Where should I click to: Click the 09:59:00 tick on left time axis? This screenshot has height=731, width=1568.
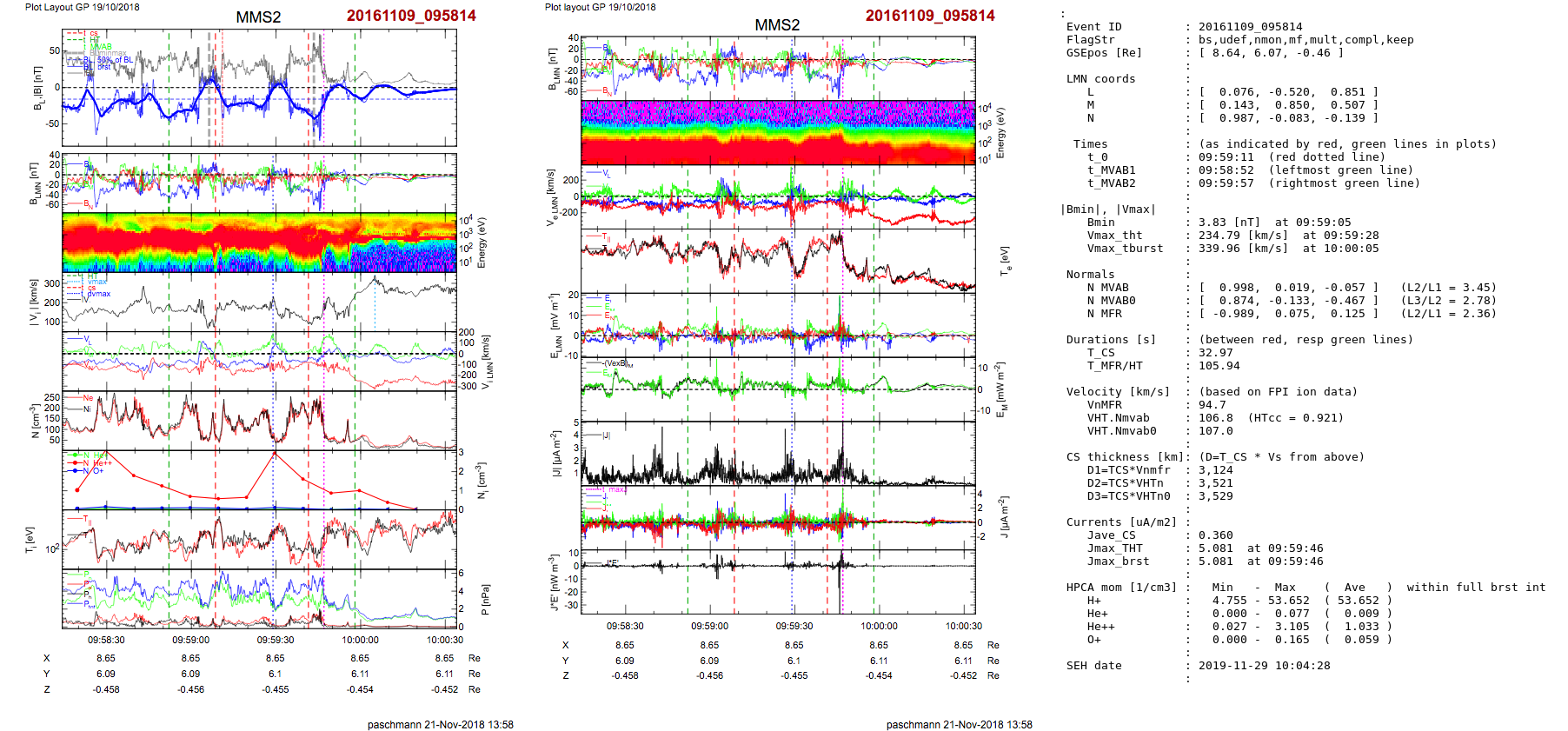tap(190, 640)
